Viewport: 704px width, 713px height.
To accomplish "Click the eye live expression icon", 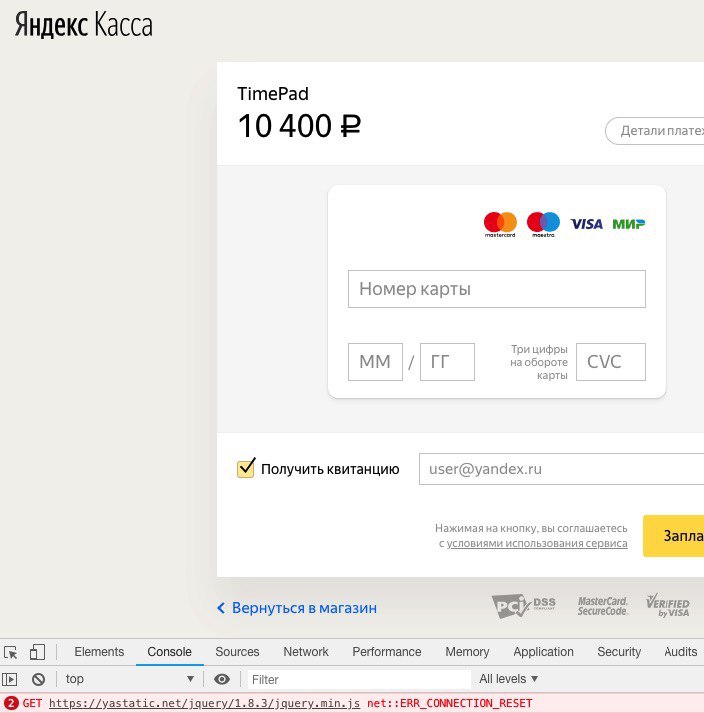I will pyautogui.click(x=222, y=679).
